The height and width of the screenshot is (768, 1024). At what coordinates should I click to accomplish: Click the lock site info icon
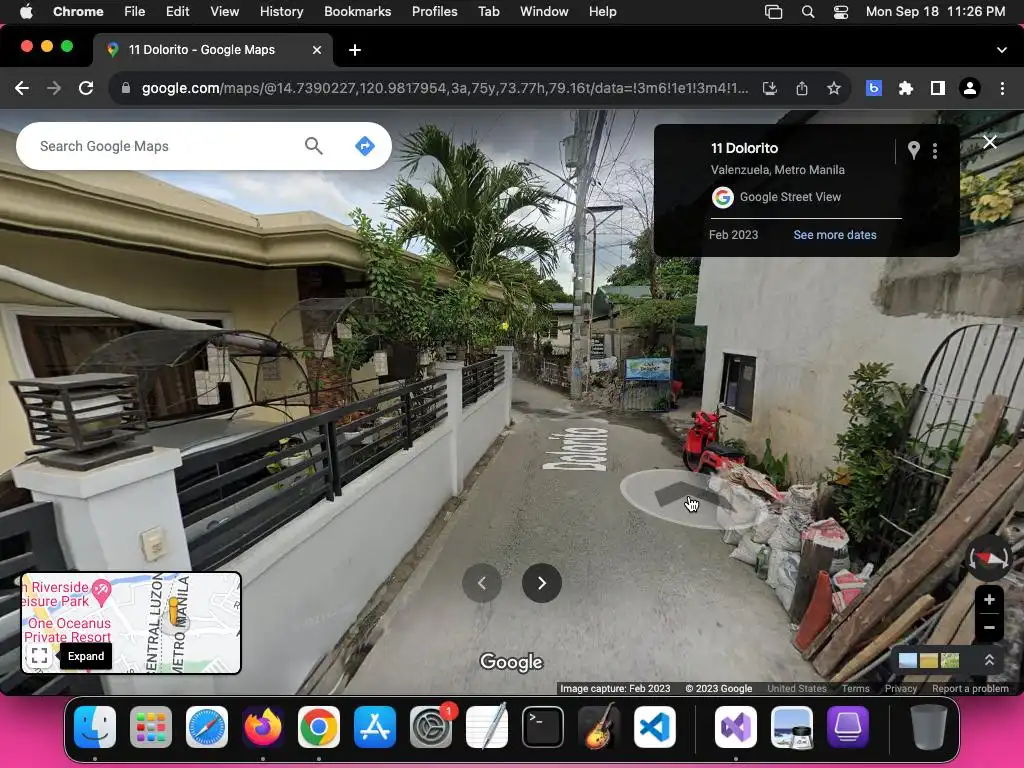tap(126, 88)
